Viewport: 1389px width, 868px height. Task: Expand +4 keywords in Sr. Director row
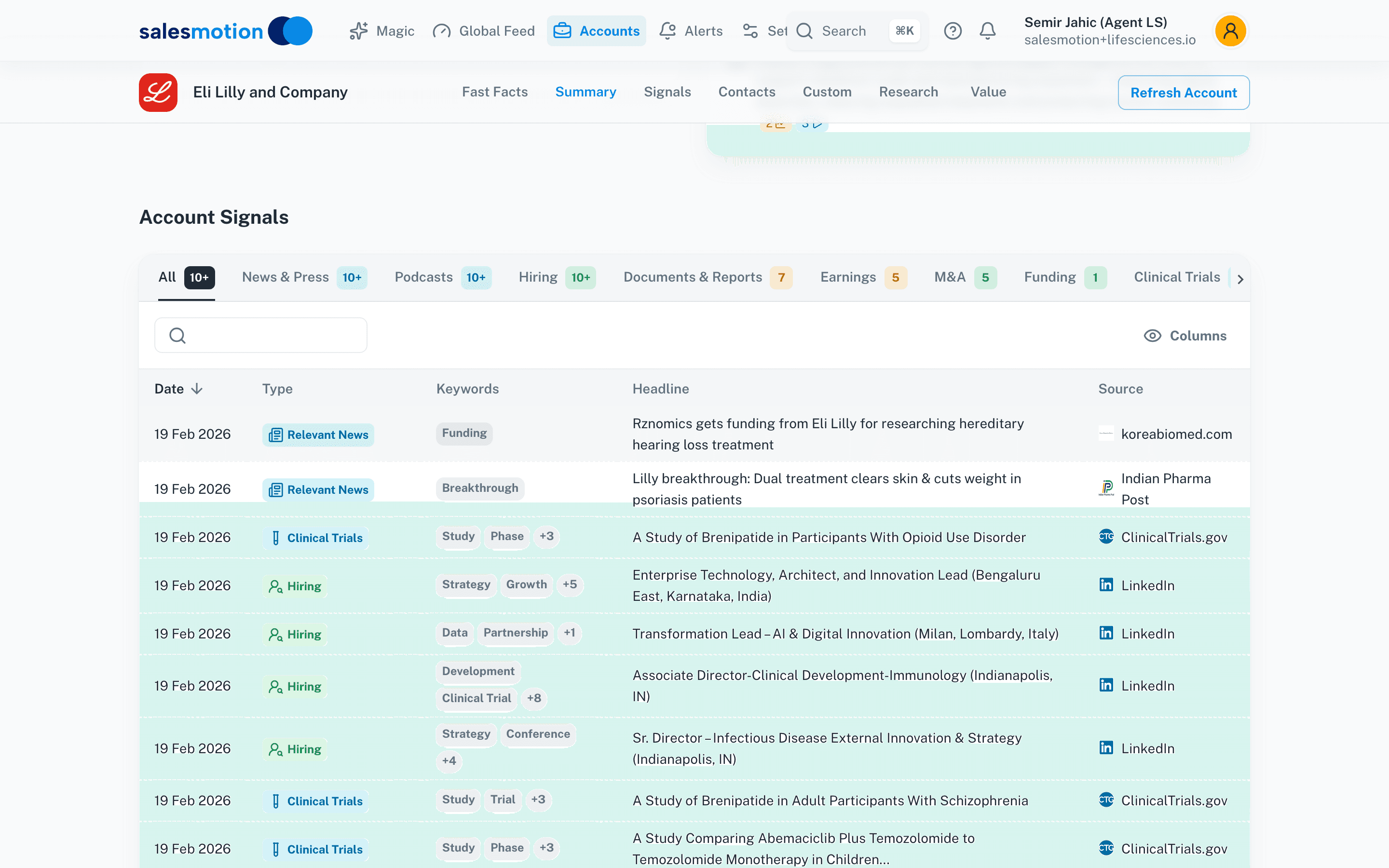(x=449, y=761)
